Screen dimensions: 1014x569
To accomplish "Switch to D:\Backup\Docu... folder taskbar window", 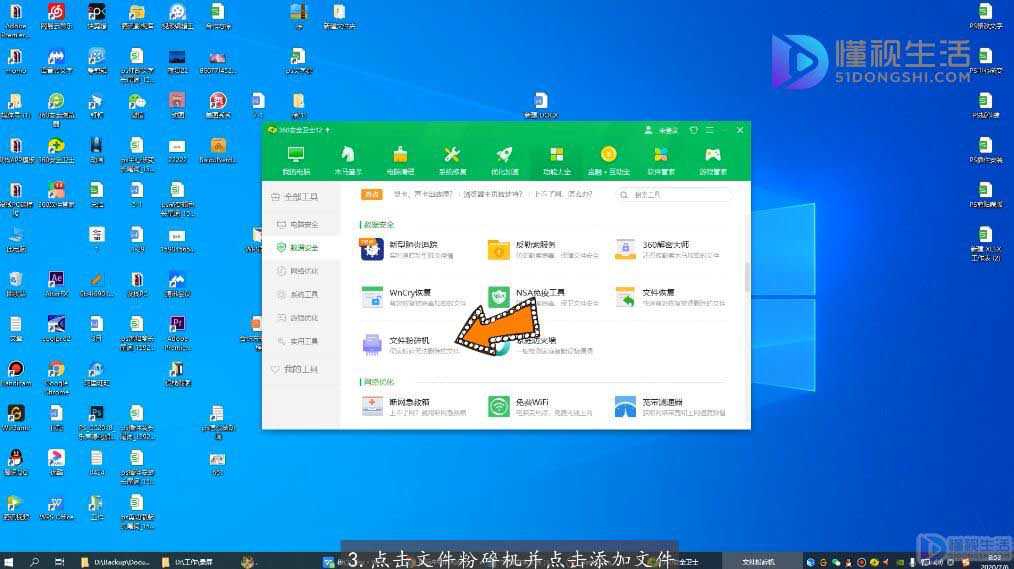I will (x=115, y=562).
